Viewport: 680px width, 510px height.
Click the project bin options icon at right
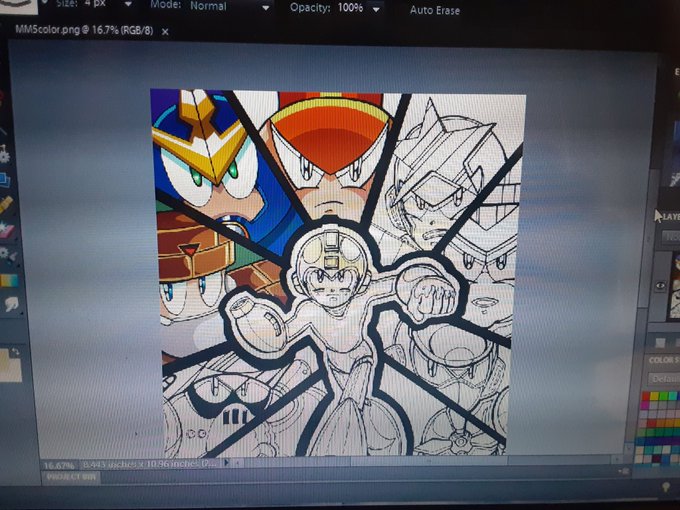tap(624, 471)
